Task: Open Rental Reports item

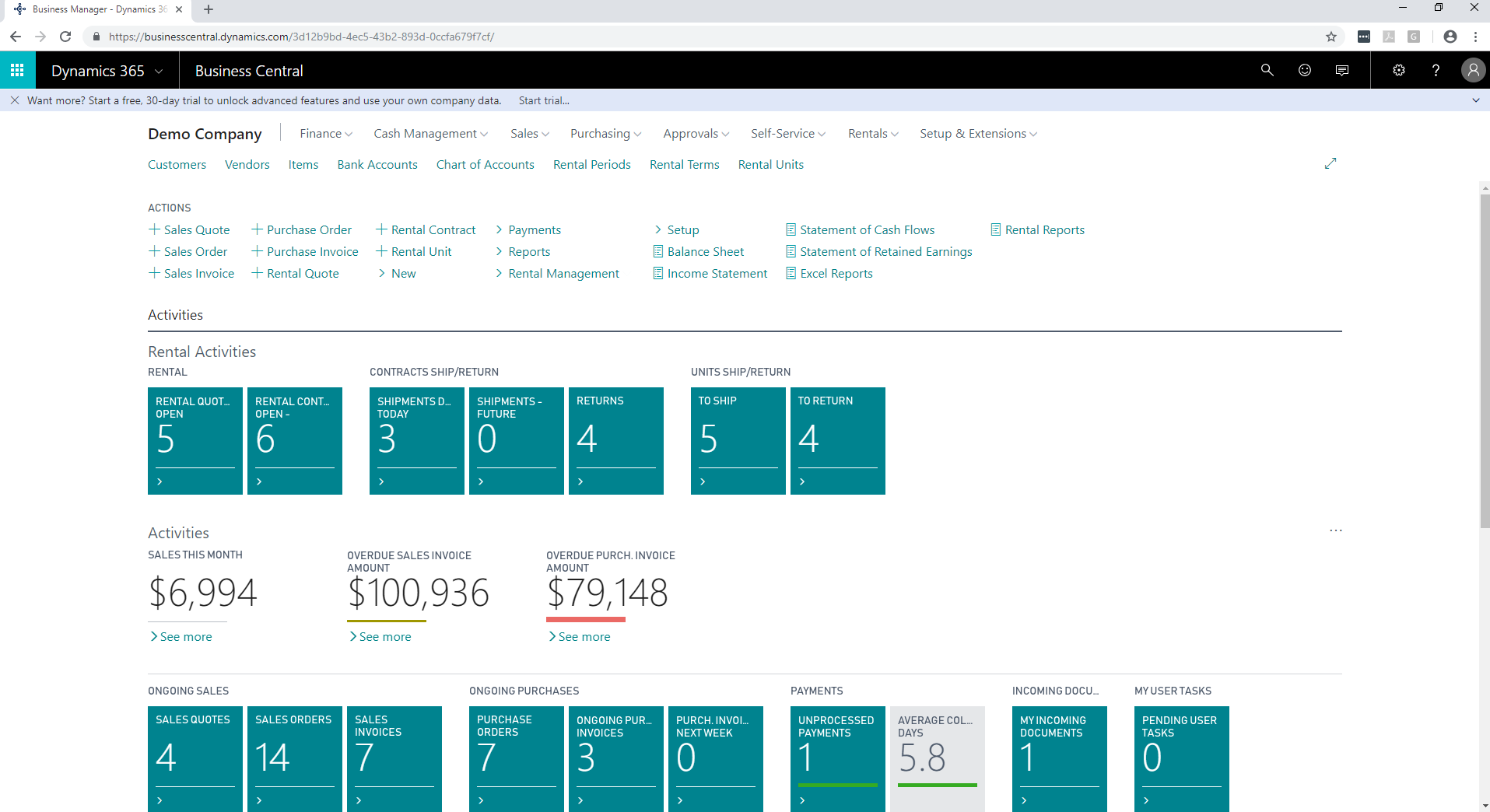Action: click(1037, 229)
